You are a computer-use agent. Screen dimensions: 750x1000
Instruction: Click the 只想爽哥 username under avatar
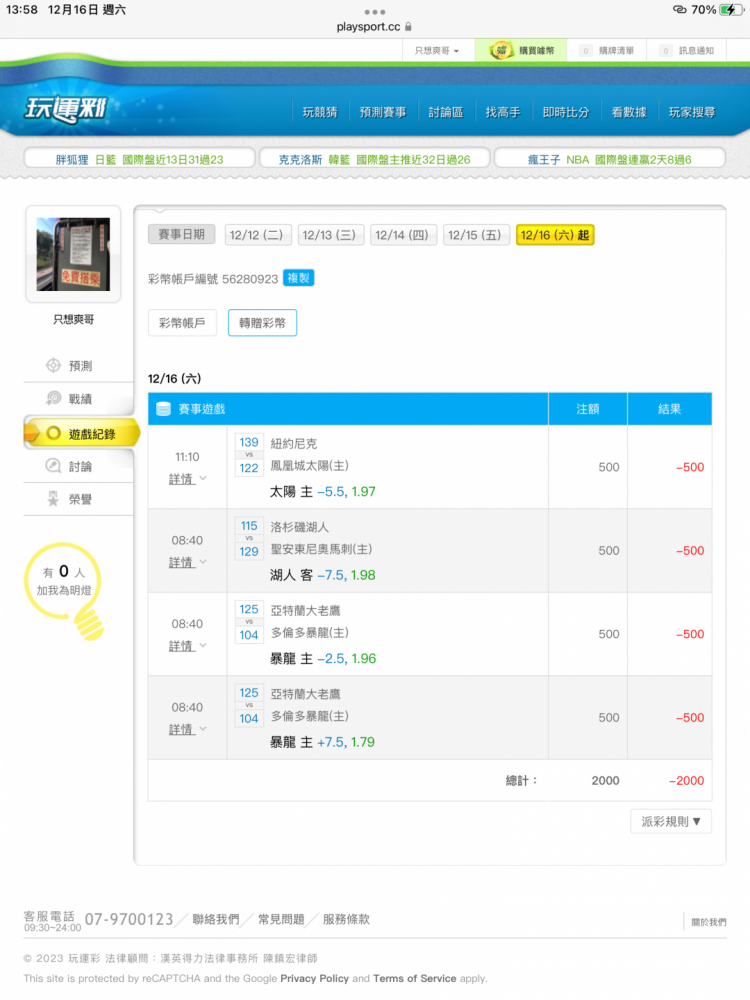tap(73, 320)
